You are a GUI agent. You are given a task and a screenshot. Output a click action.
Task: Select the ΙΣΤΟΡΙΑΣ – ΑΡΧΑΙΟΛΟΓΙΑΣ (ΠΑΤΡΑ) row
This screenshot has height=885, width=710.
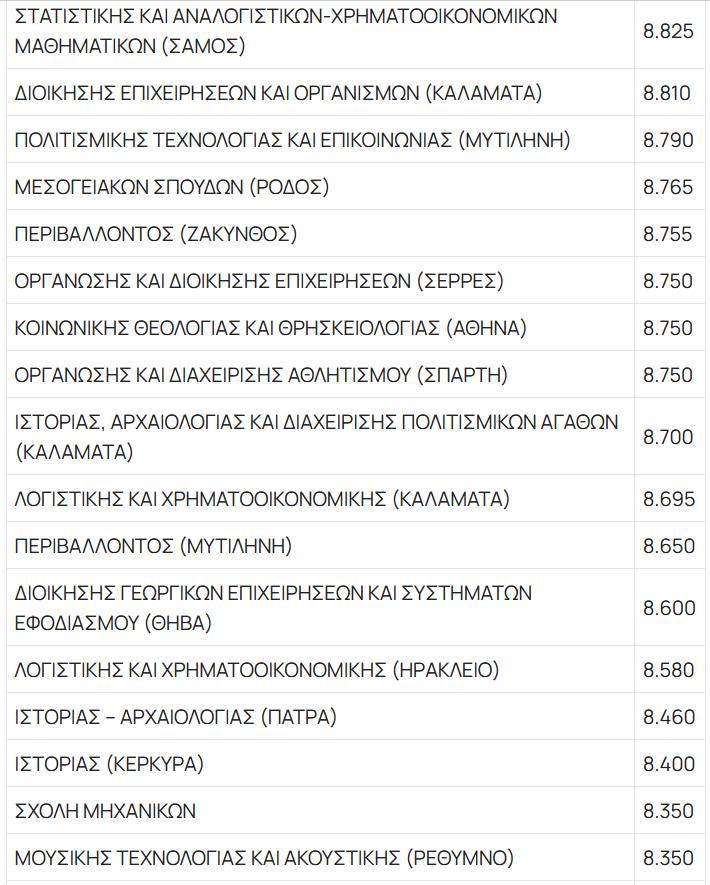(x=176, y=717)
